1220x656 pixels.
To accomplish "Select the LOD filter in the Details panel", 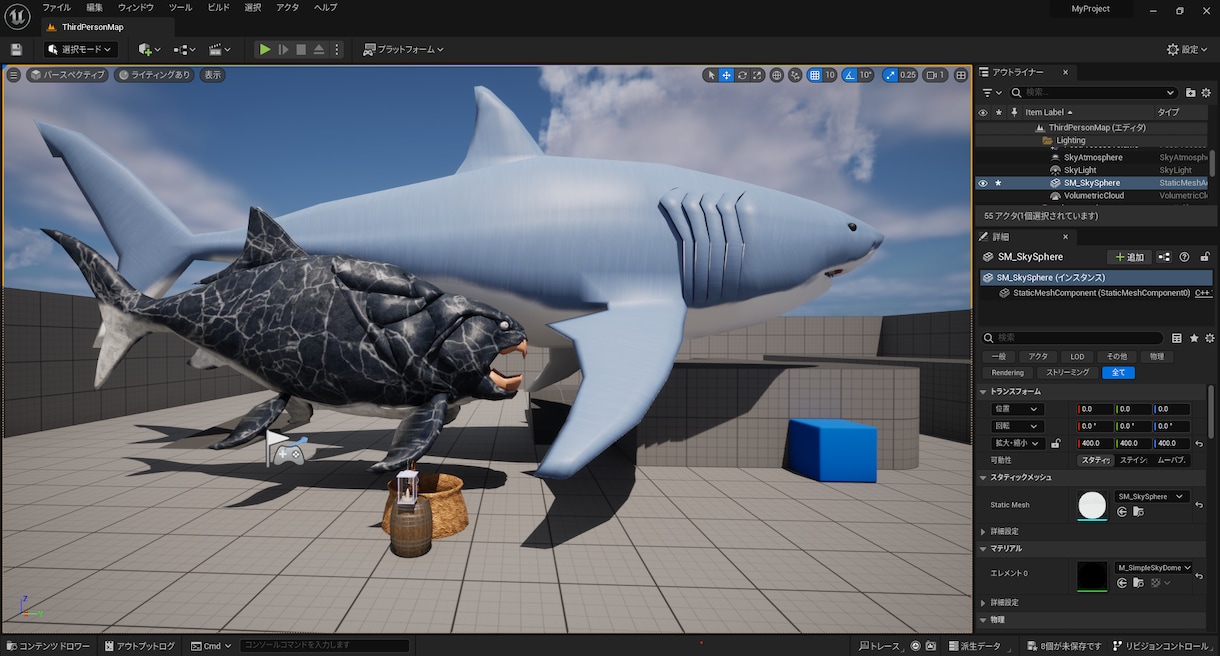I will click(1077, 356).
